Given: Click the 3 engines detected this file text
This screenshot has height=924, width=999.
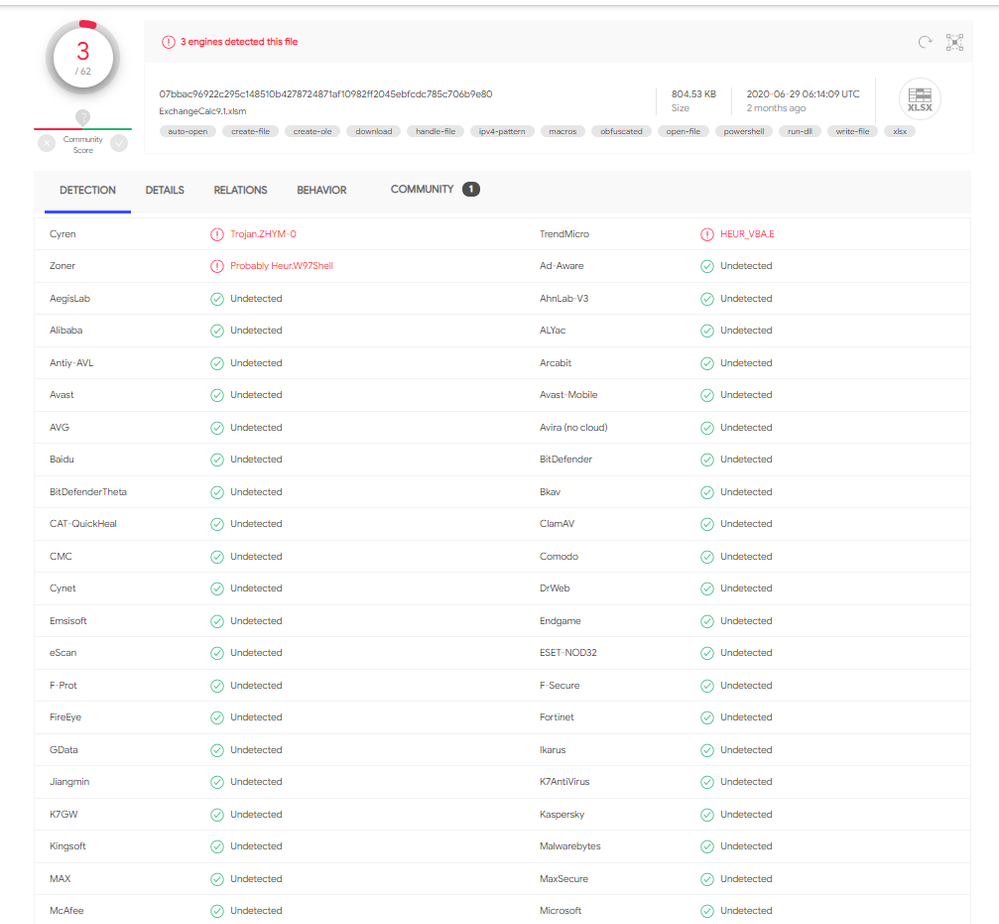Looking at the screenshot, I should pos(239,42).
